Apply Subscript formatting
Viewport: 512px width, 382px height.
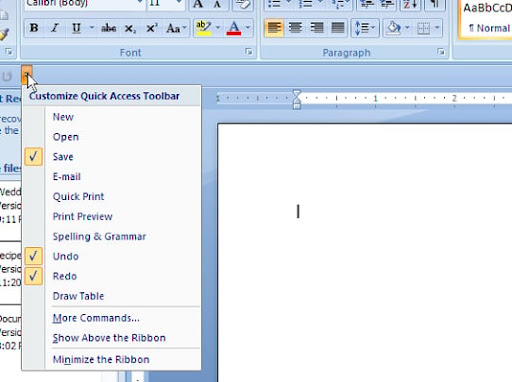tap(130, 28)
